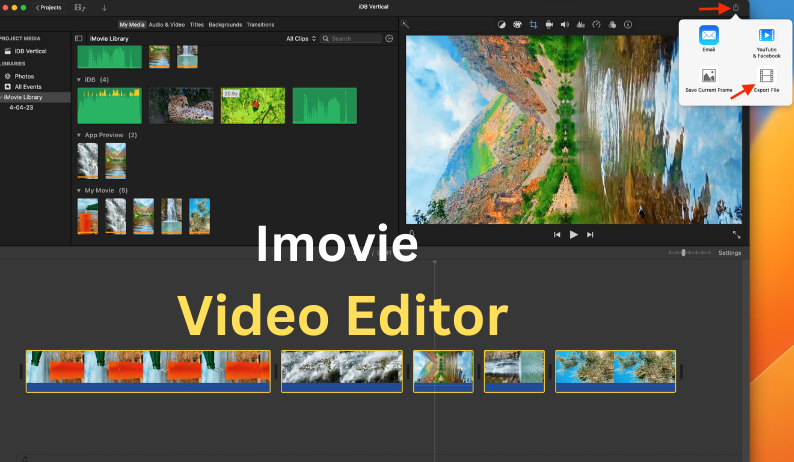Toggle the library sidebar list icon
The height and width of the screenshot is (462, 794).
click(78, 38)
